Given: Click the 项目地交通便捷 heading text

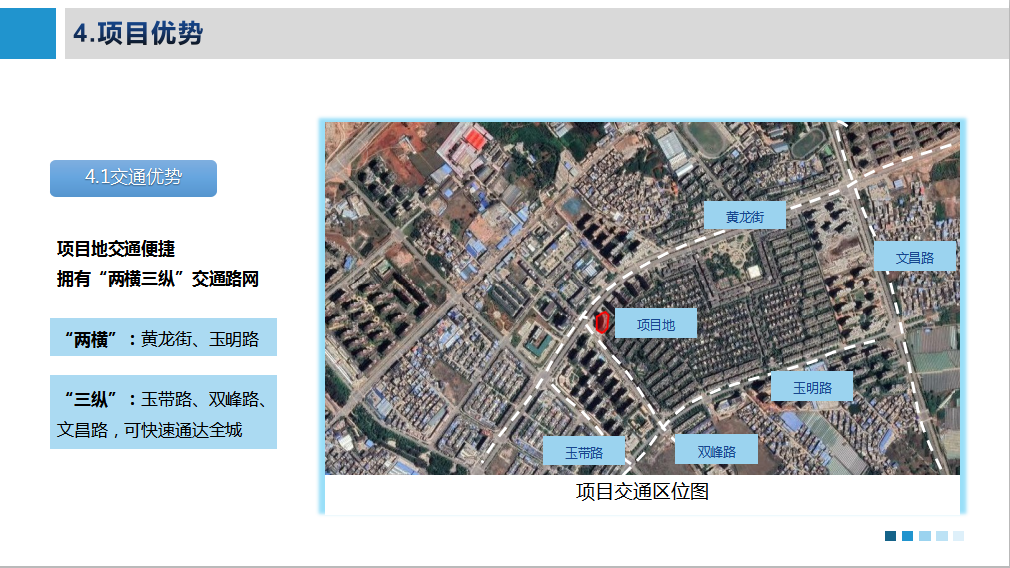Looking at the screenshot, I should [x=116, y=249].
